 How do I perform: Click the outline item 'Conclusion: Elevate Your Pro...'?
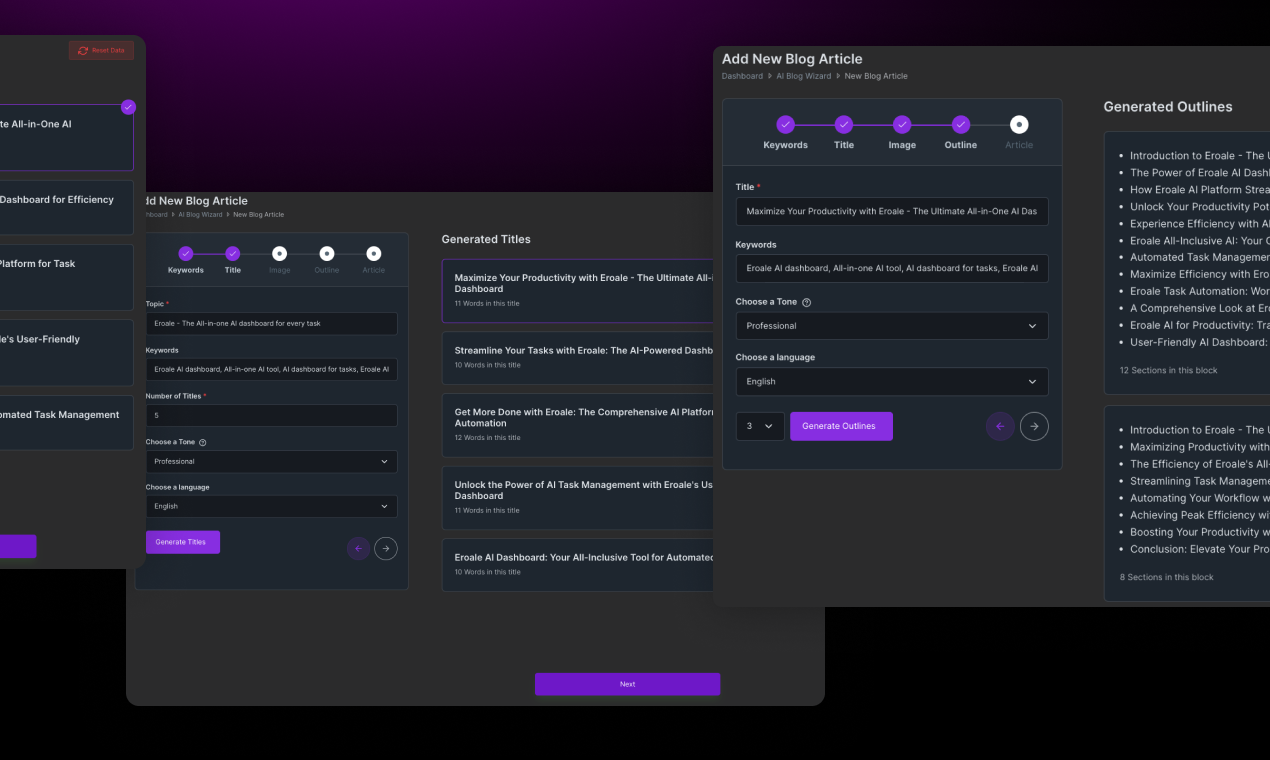click(1200, 549)
